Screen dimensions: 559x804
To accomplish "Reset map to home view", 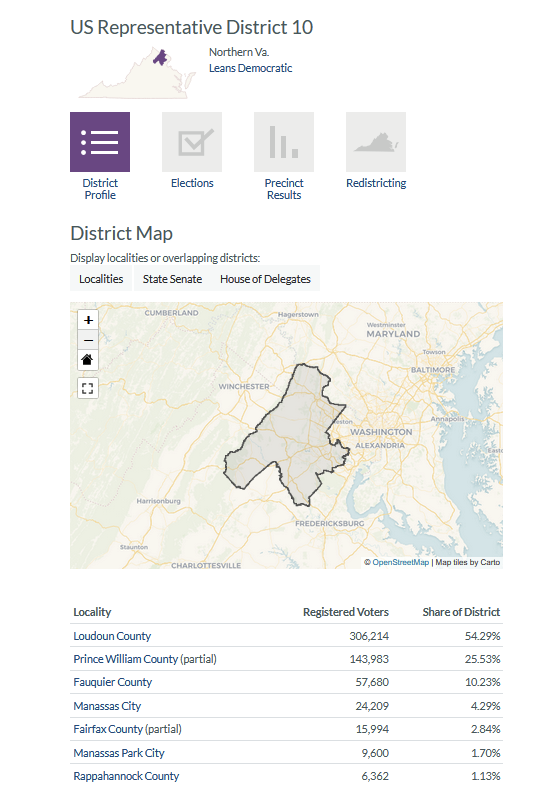I will click(x=88, y=360).
